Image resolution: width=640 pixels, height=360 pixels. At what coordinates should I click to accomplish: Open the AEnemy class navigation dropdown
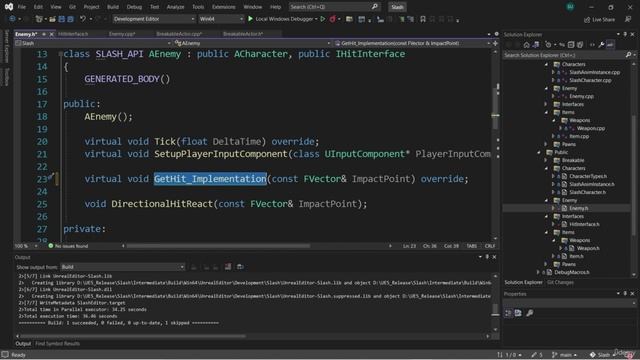pos(252,43)
